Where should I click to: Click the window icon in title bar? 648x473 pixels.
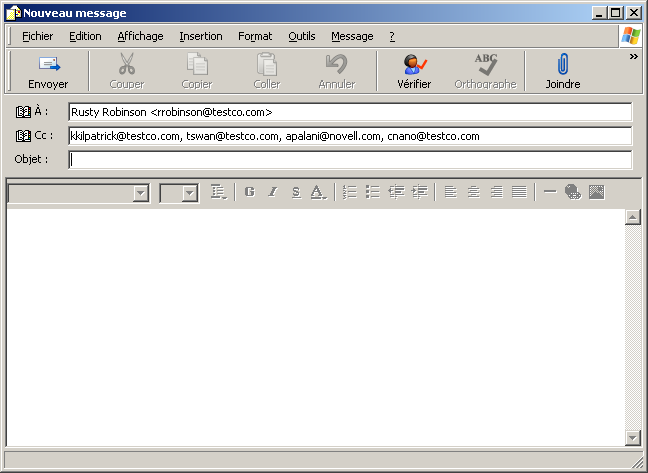click(14, 13)
